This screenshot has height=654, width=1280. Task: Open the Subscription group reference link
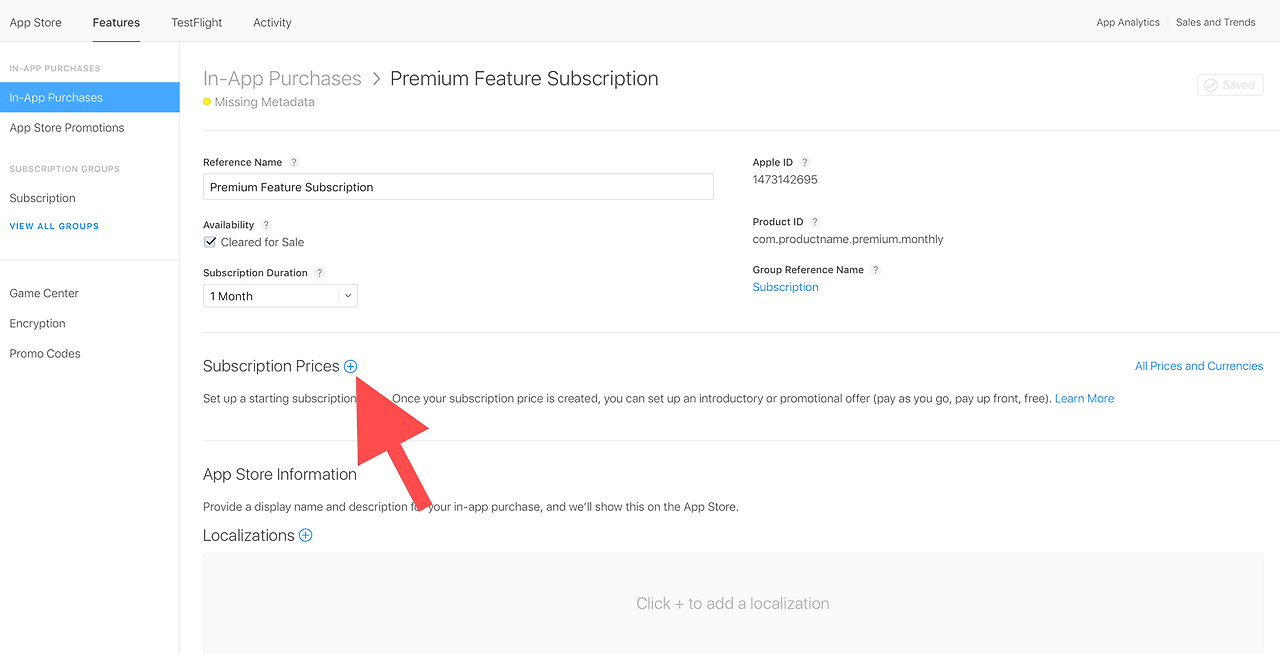coord(785,287)
